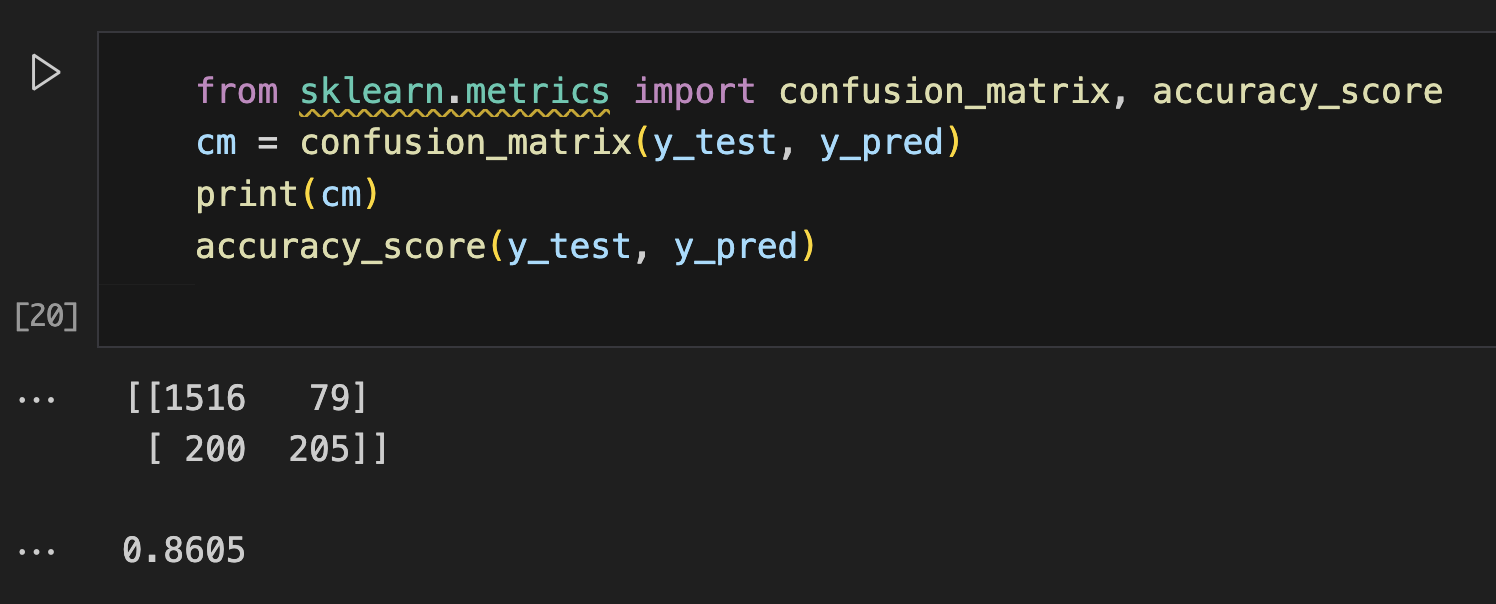The image size is (1496, 604).
Task: Click y_test inside the accuracy_score call
Action: (569, 246)
